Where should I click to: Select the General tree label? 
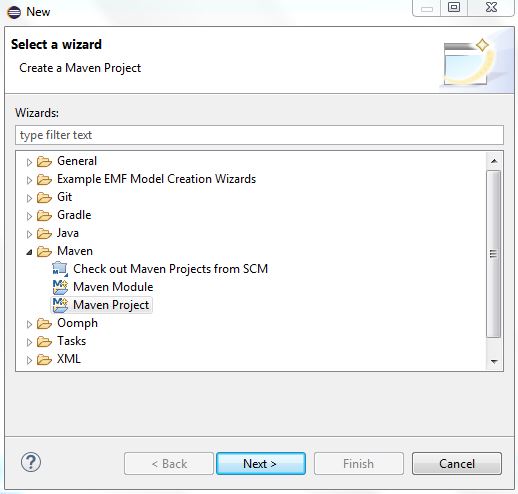(x=77, y=161)
